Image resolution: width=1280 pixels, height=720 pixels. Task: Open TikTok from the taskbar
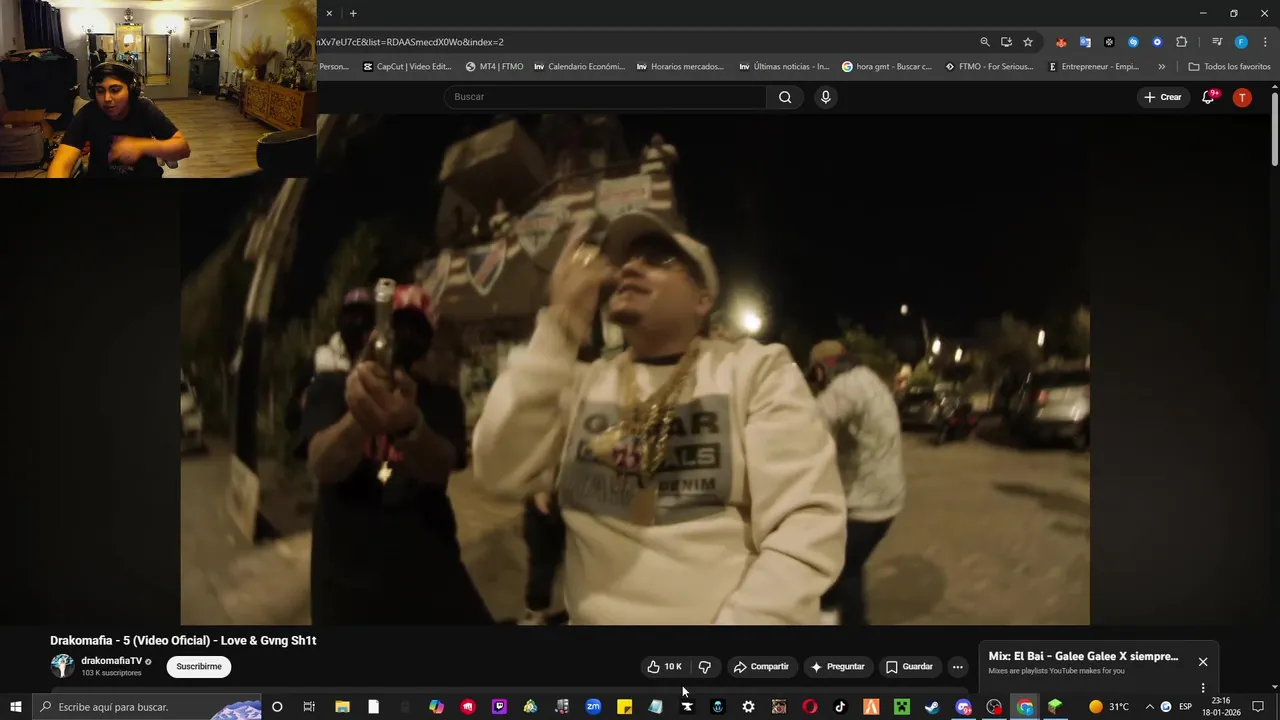[x=840, y=707]
